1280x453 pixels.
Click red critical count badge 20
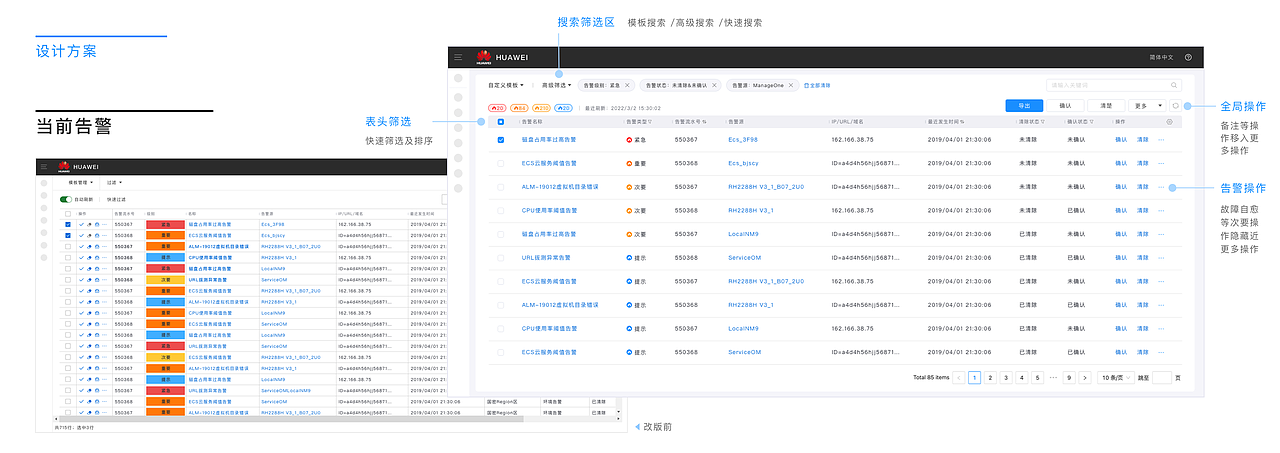coord(497,108)
